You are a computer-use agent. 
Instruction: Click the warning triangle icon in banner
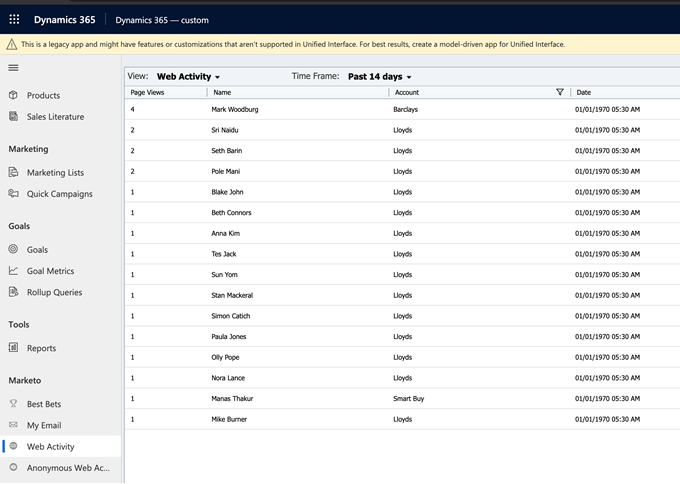pyautogui.click(x=12, y=44)
